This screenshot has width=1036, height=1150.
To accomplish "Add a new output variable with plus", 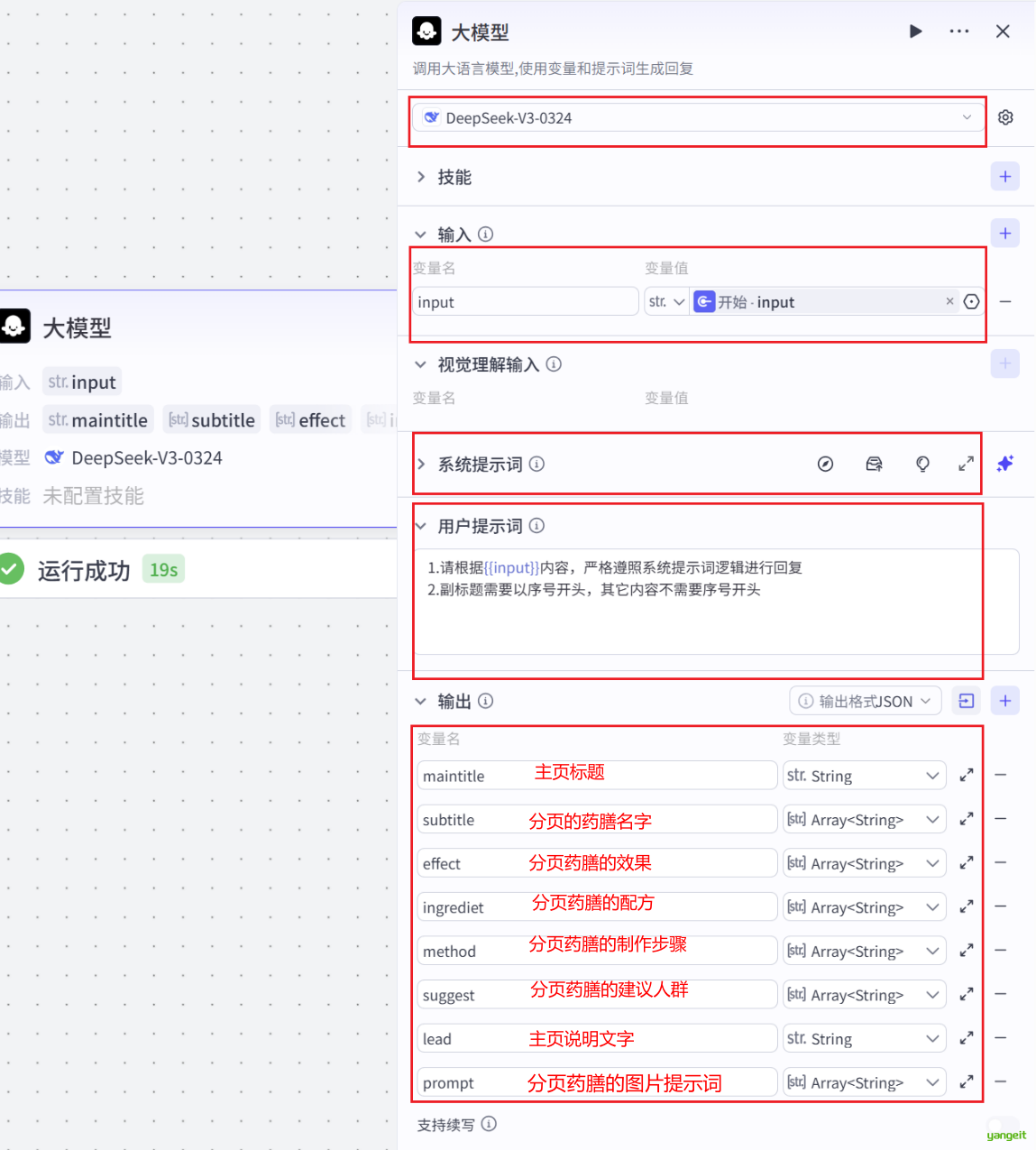I will click(1005, 701).
